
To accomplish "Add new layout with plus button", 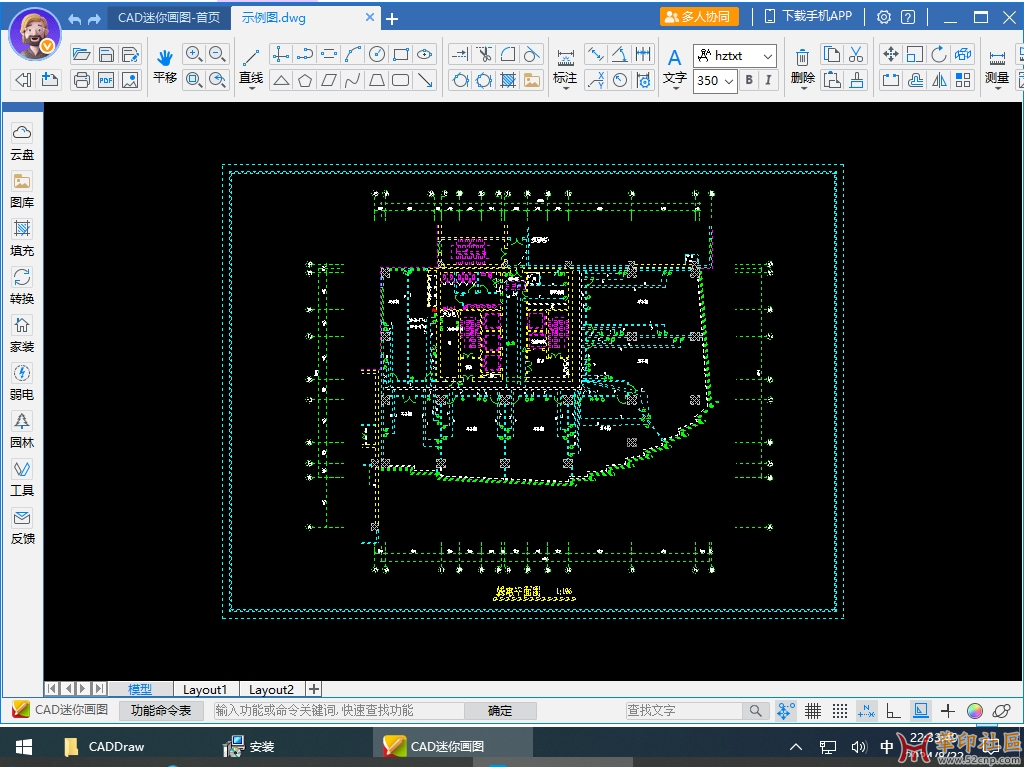I will click(314, 689).
